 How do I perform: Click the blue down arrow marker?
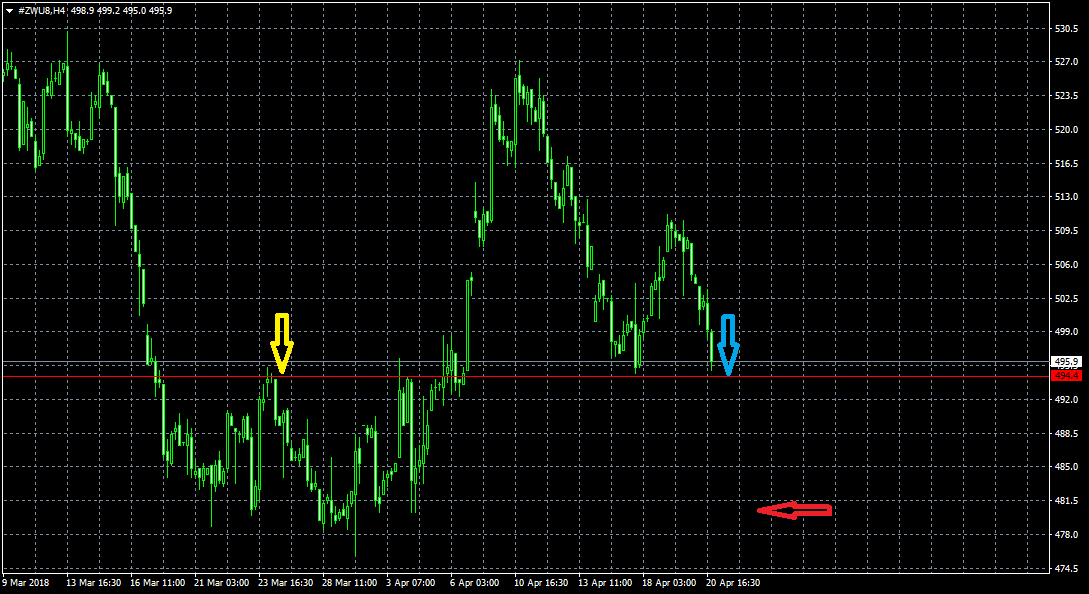pyautogui.click(x=728, y=345)
